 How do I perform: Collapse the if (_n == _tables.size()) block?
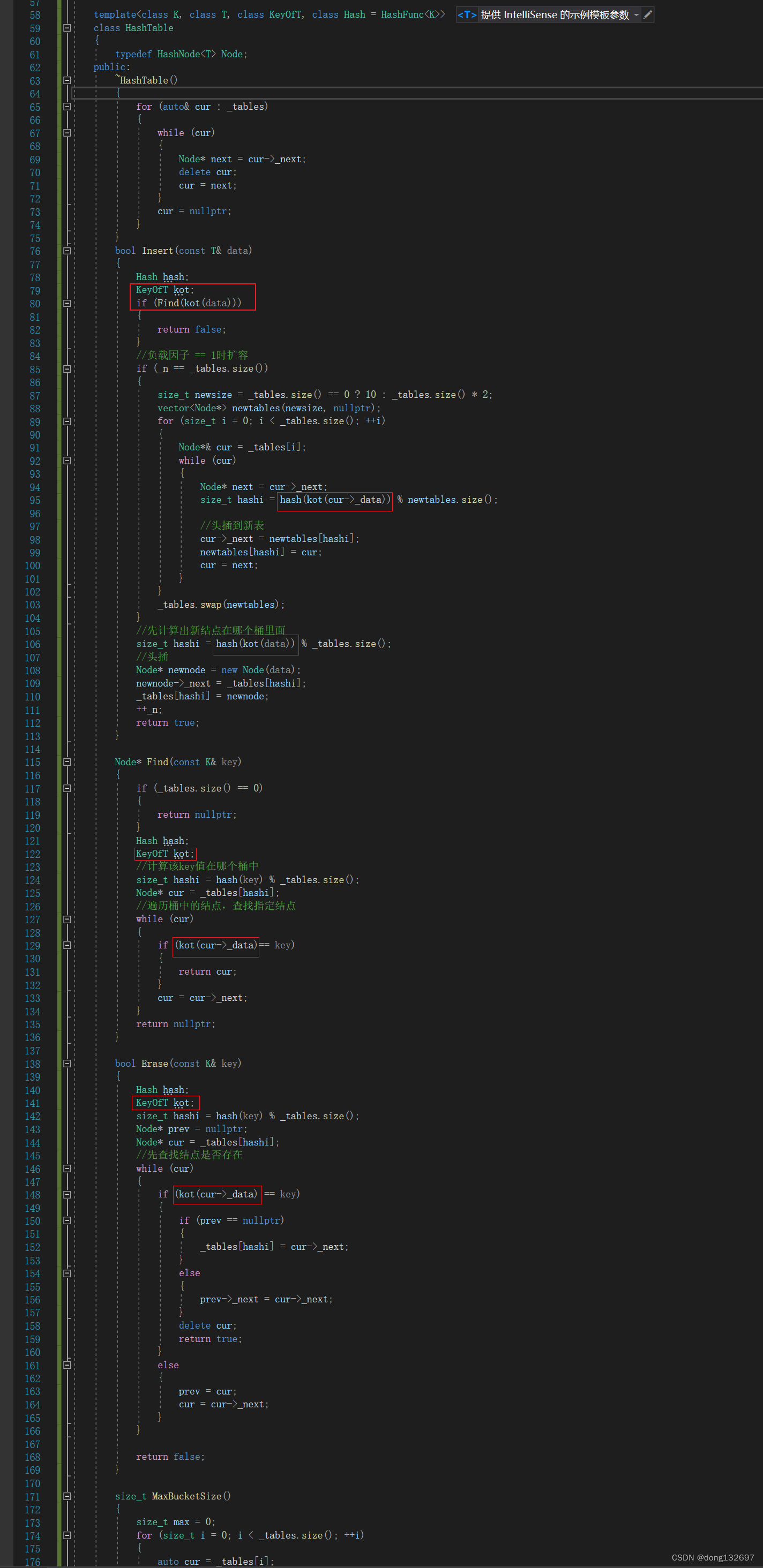[67, 369]
